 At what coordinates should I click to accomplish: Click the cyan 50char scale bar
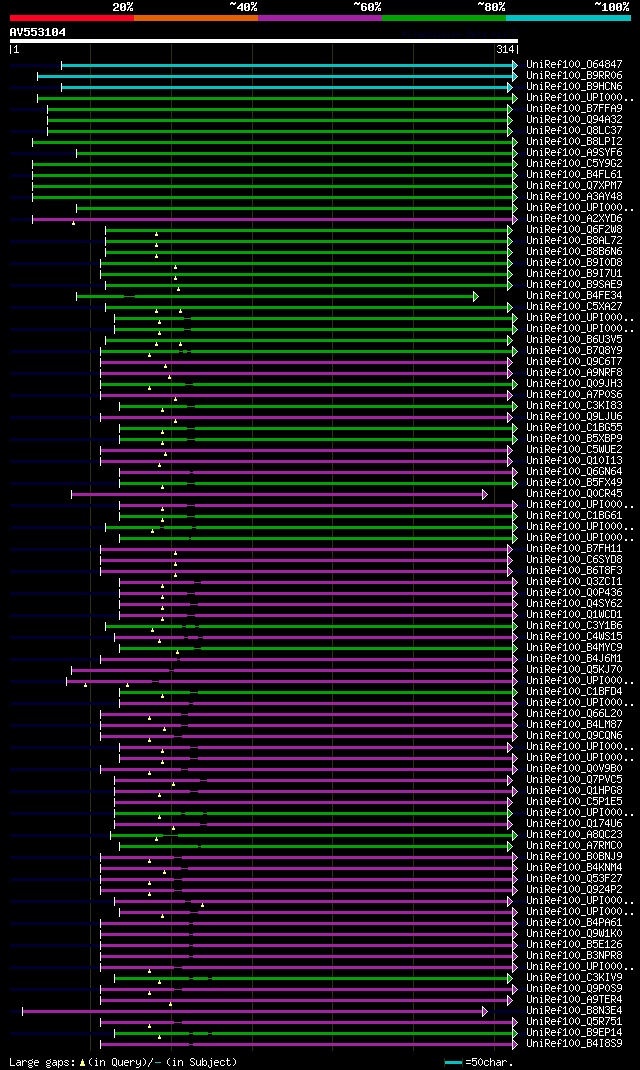(x=453, y=1062)
